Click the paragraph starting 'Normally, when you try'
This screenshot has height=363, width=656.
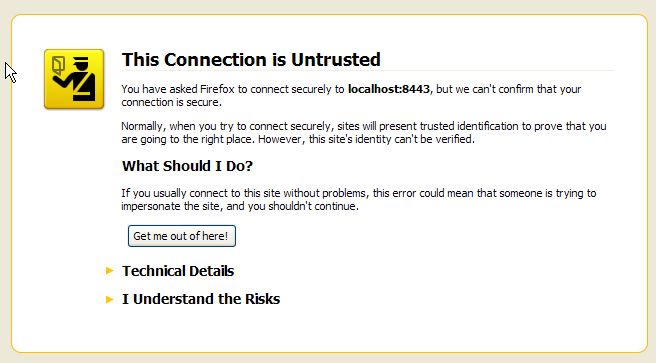coord(364,133)
